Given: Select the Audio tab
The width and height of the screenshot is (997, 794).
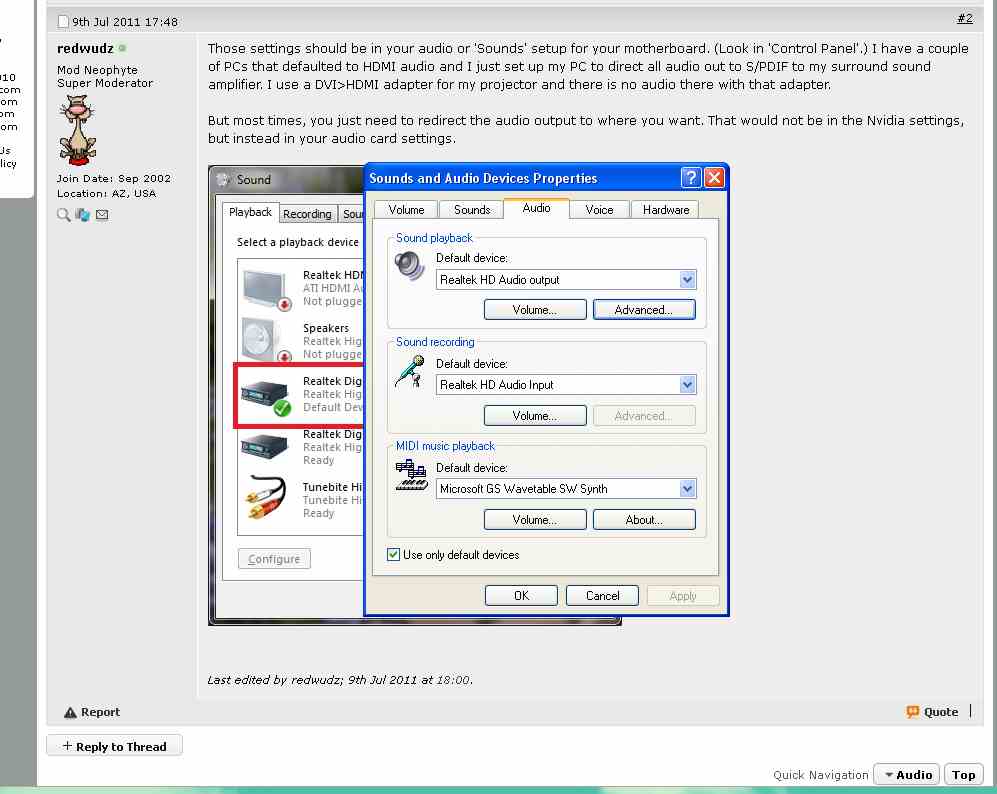Looking at the screenshot, I should click(x=536, y=208).
